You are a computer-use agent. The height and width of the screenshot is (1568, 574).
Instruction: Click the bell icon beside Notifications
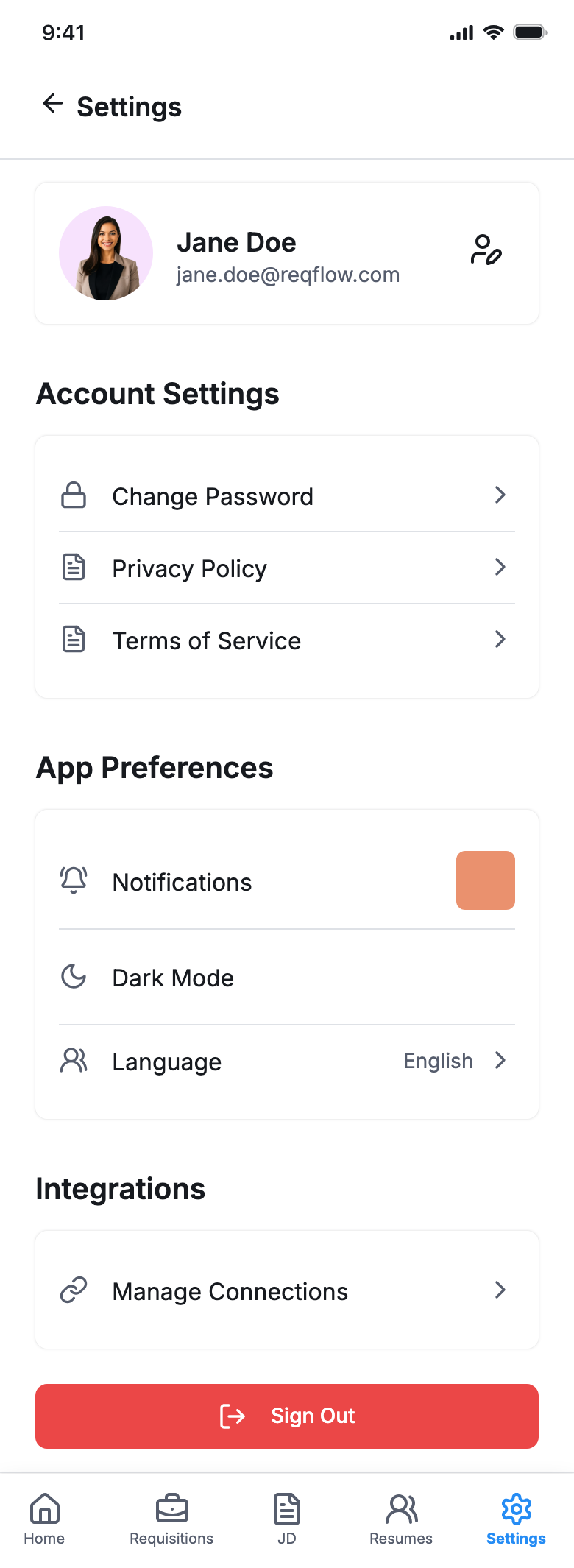pyautogui.click(x=74, y=880)
